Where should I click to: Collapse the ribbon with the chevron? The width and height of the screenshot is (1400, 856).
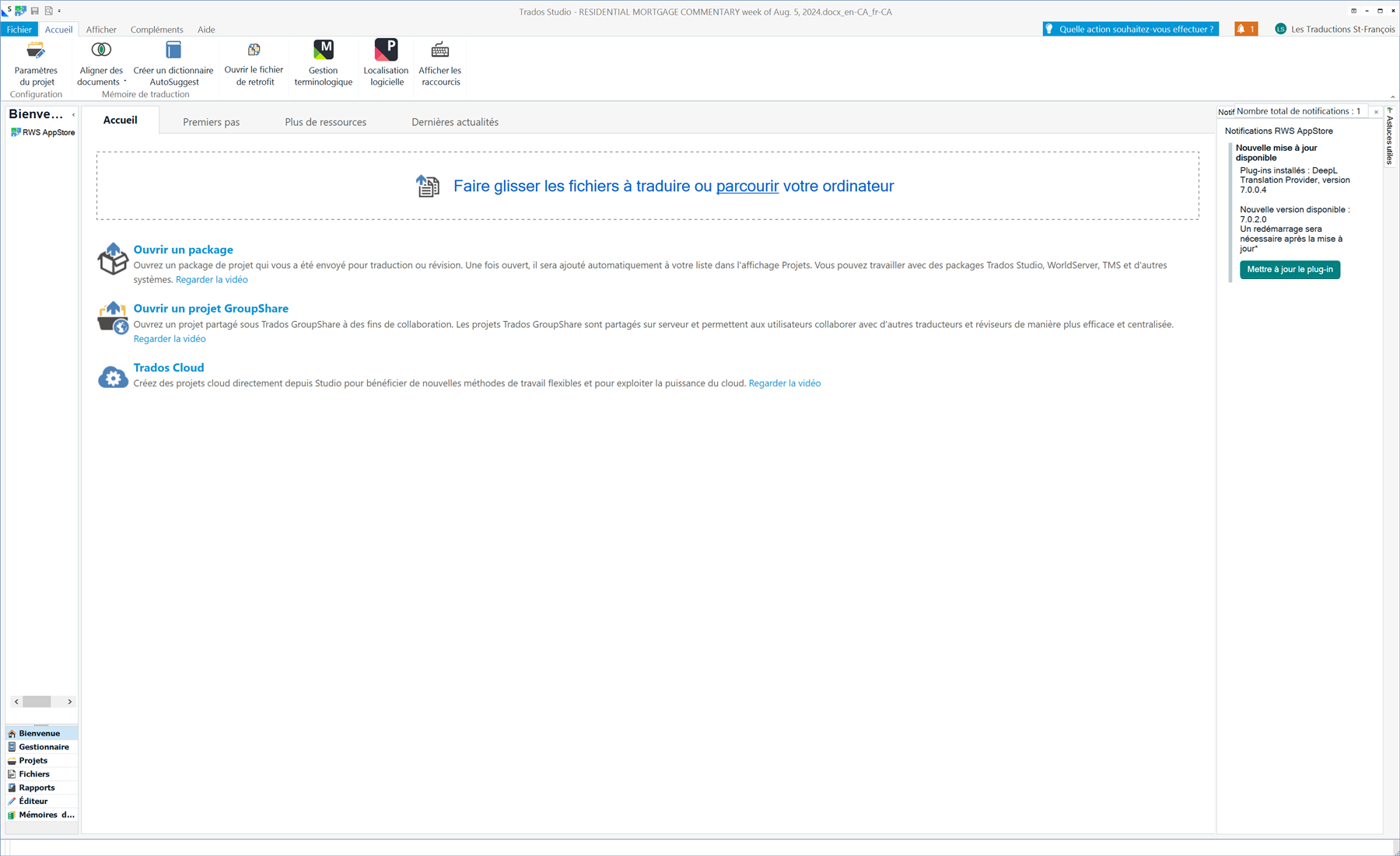(1392, 97)
